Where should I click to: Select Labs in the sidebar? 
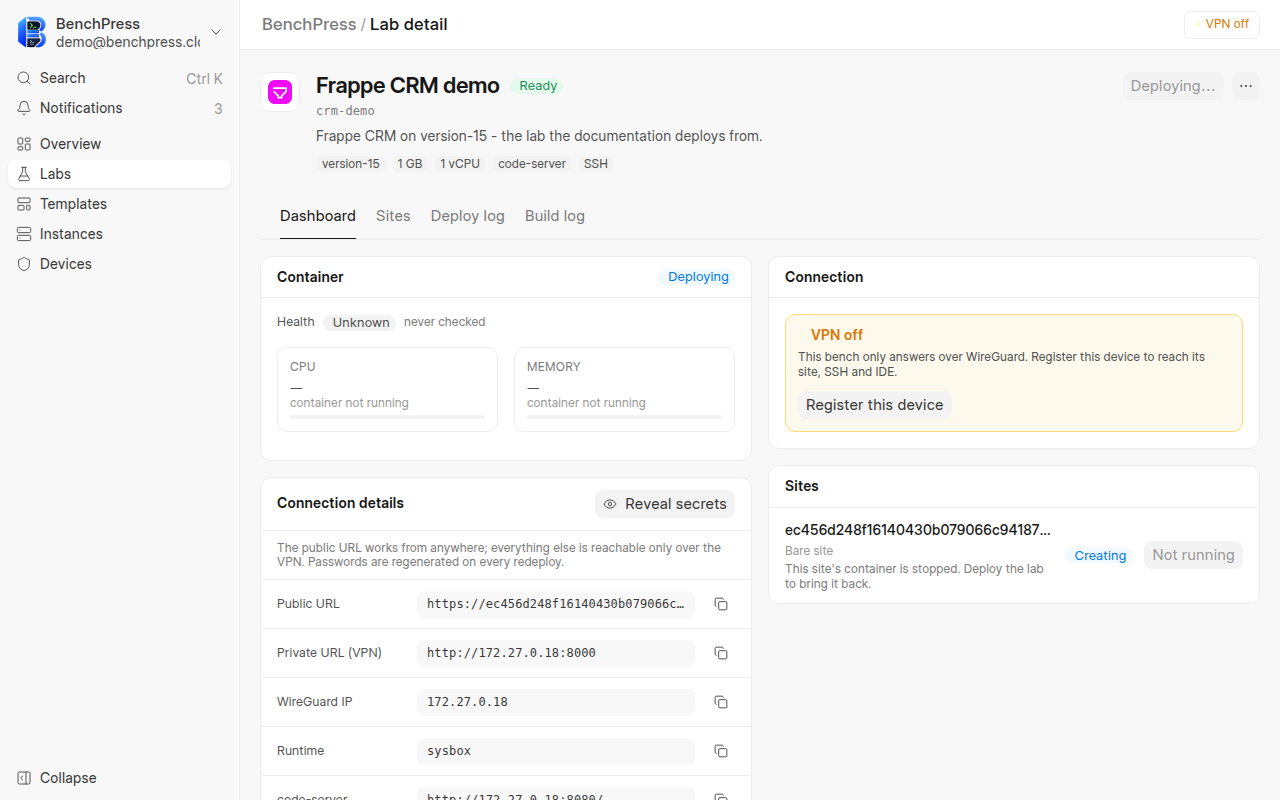click(119, 174)
